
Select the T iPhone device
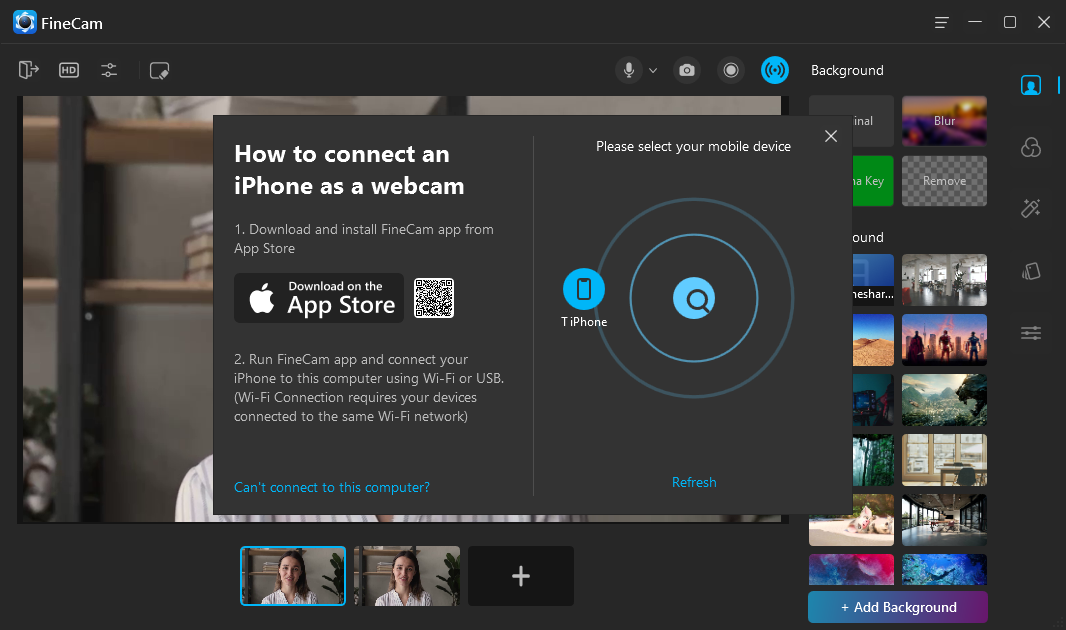584,298
